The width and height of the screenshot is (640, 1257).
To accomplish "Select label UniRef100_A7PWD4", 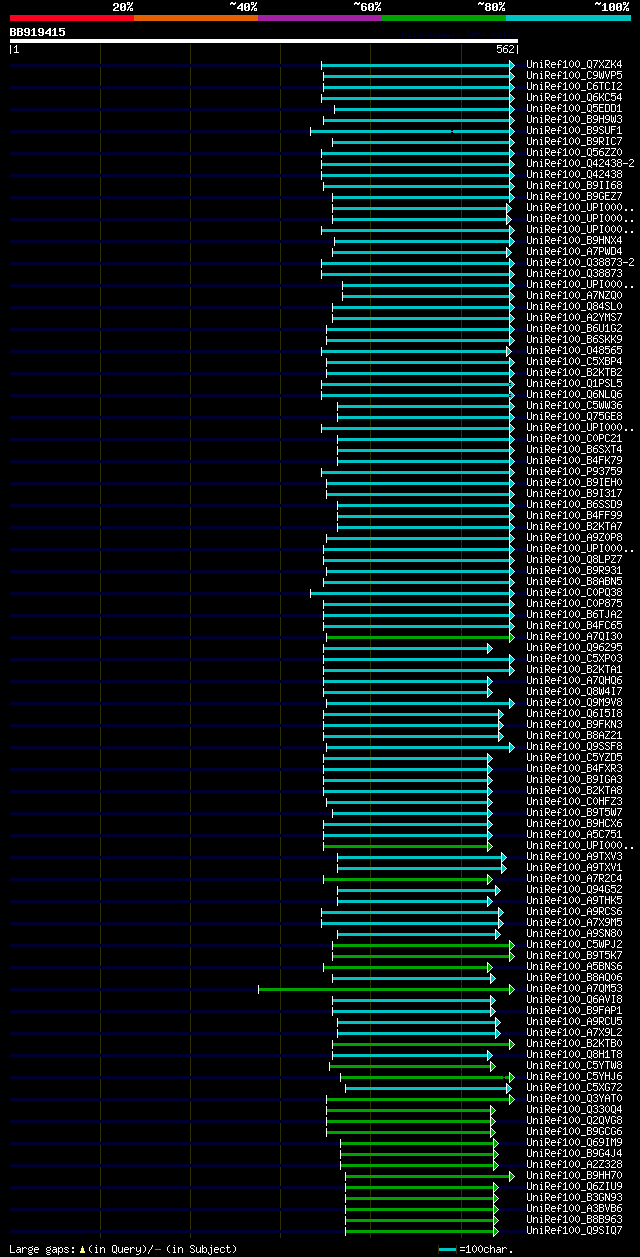I will click(574, 251).
